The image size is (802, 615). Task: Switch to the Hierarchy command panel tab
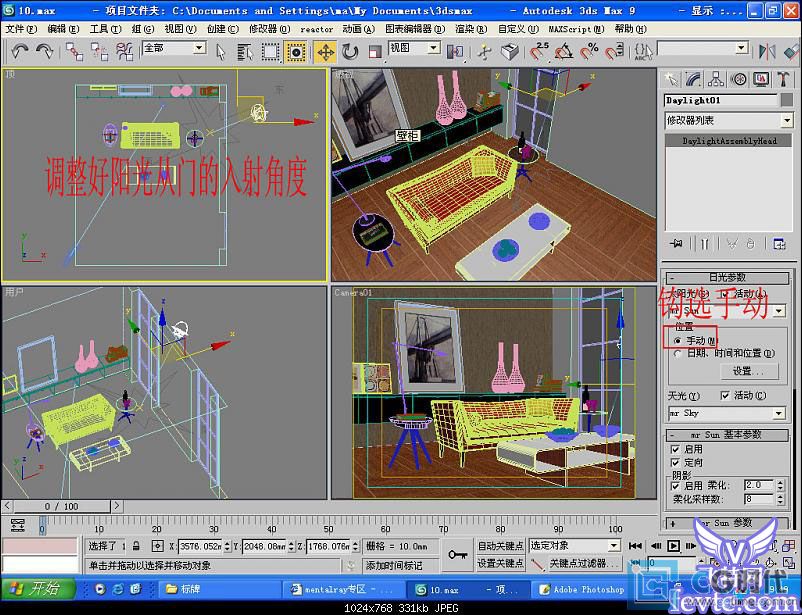point(716,79)
